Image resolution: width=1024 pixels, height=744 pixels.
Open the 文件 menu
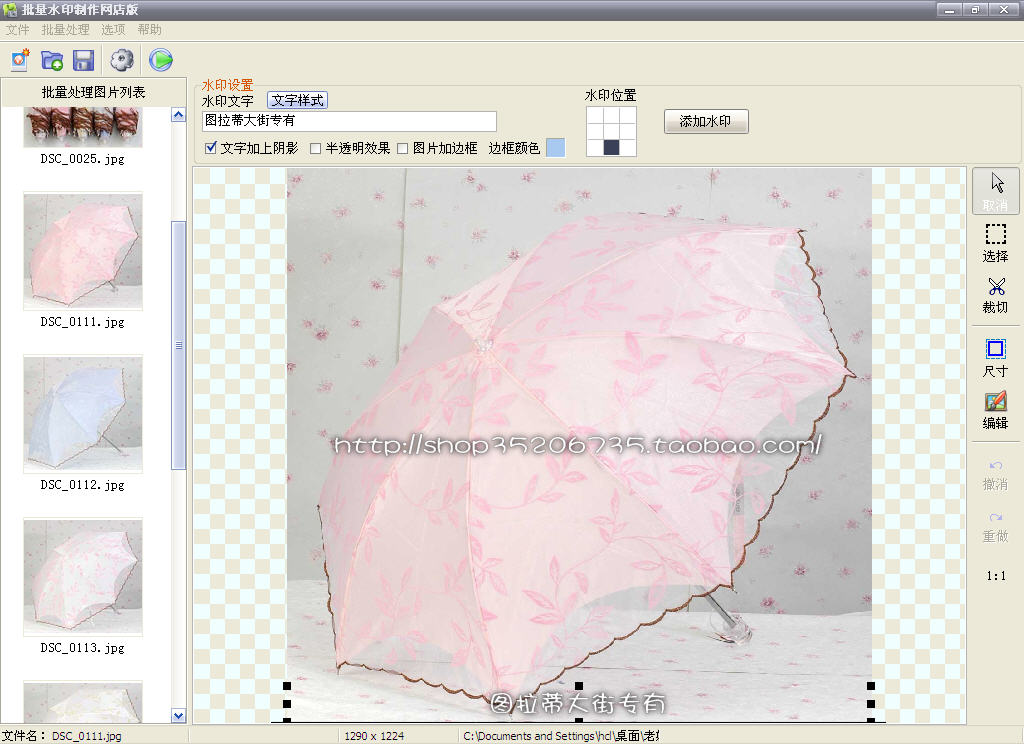(18, 30)
